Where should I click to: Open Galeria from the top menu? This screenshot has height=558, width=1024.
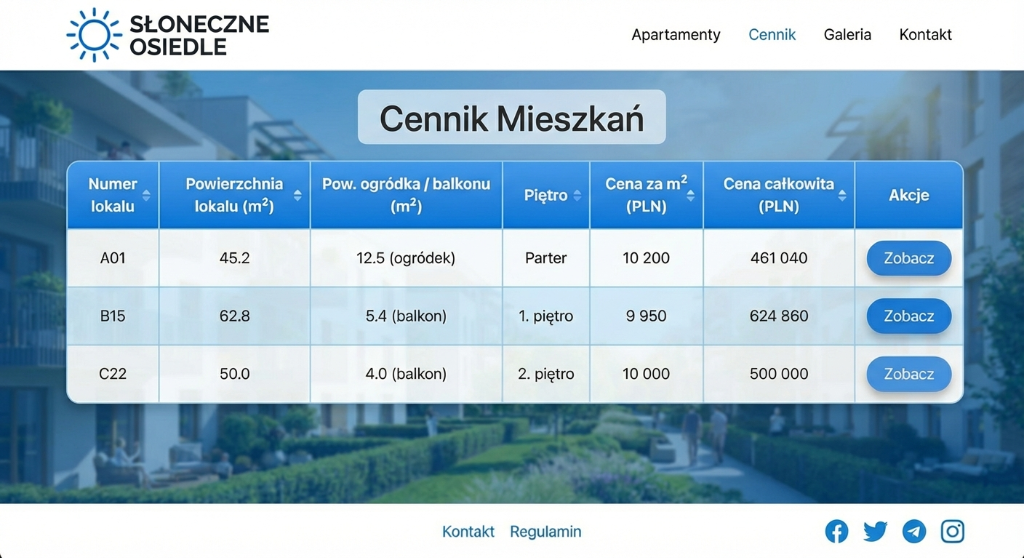[x=847, y=35]
